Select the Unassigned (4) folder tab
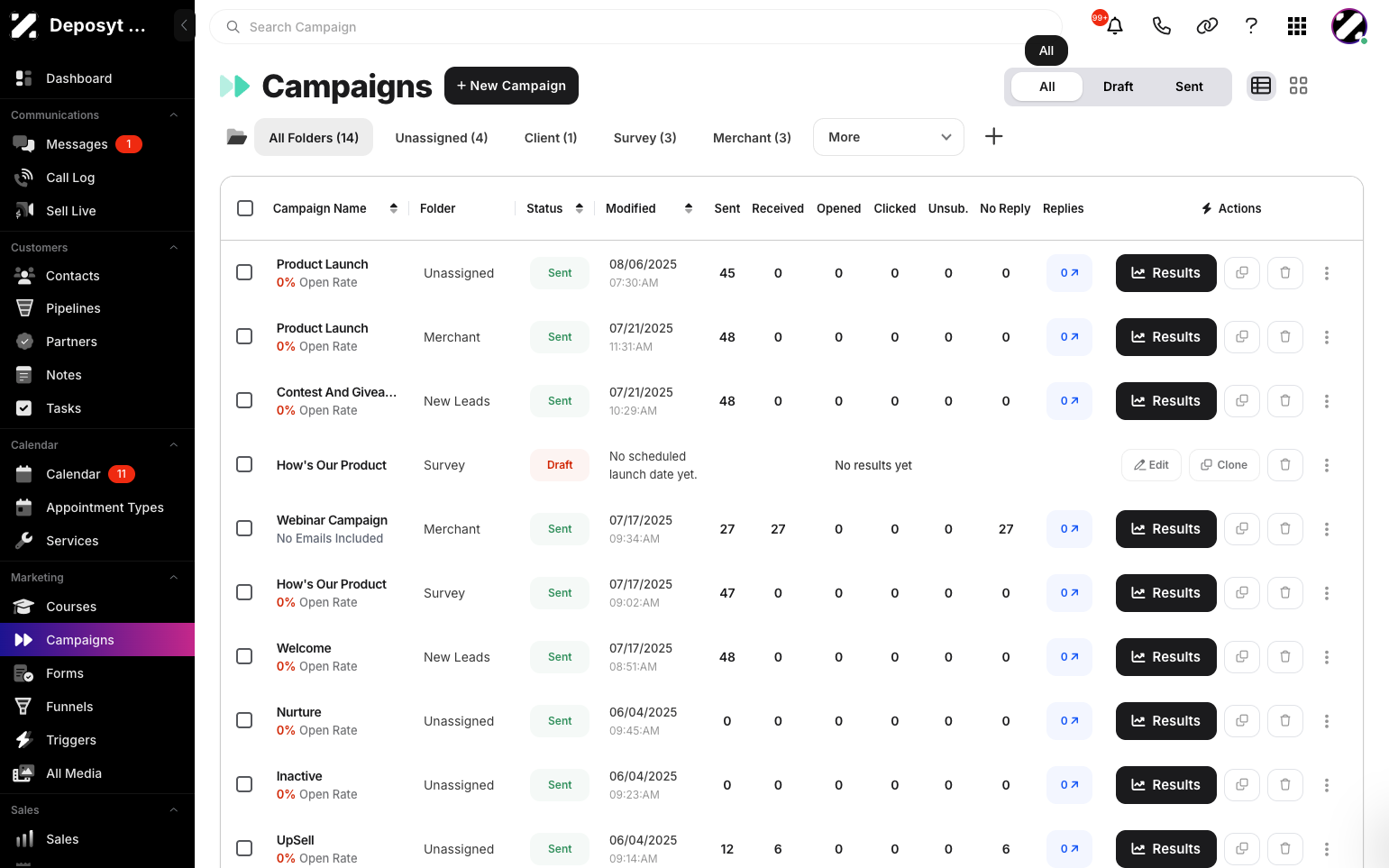The width and height of the screenshot is (1389, 868). (442, 138)
